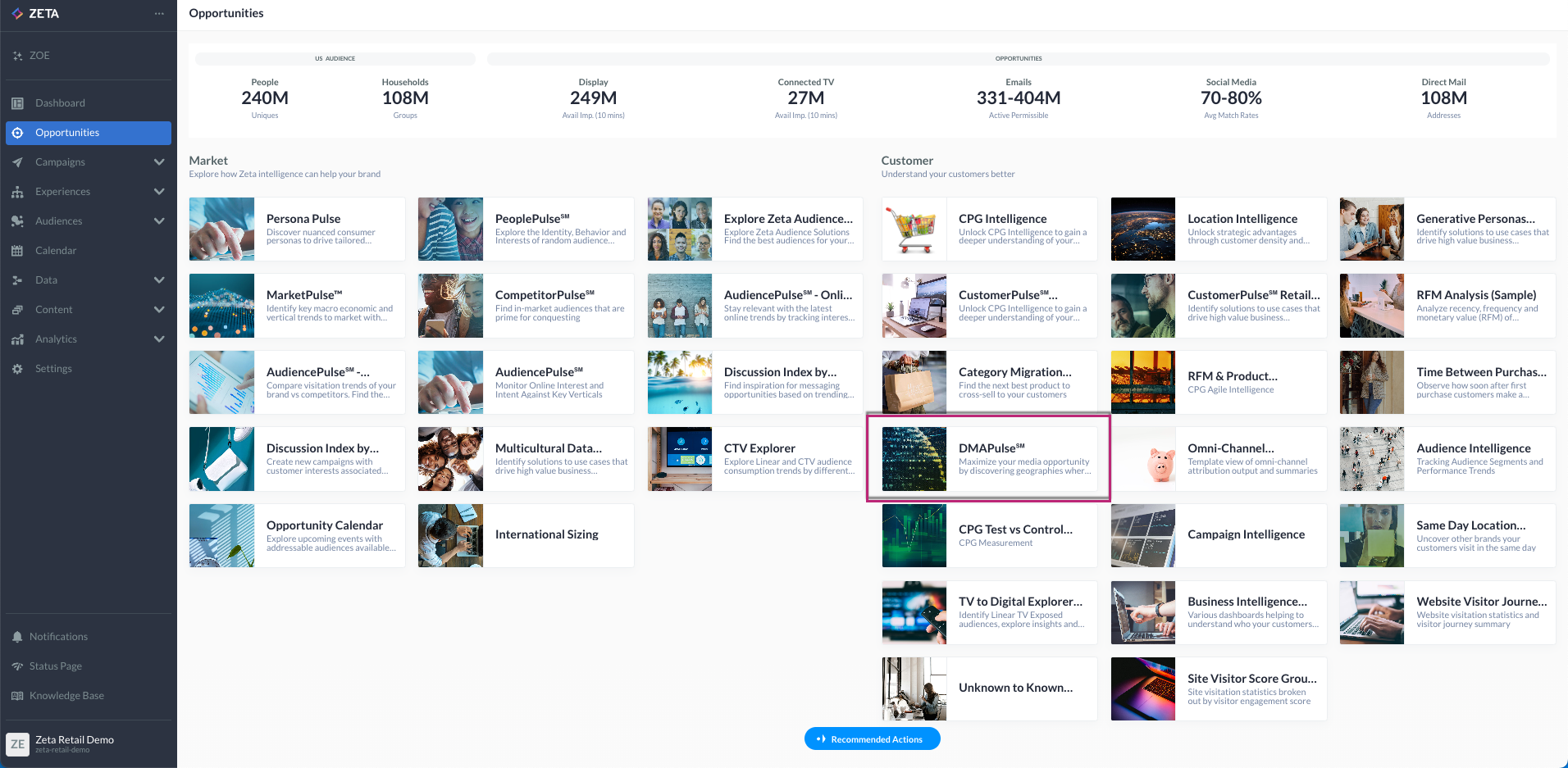Click the CPG Test vs Control thumbnail
The height and width of the screenshot is (768, 1568).
pos(914,535)
